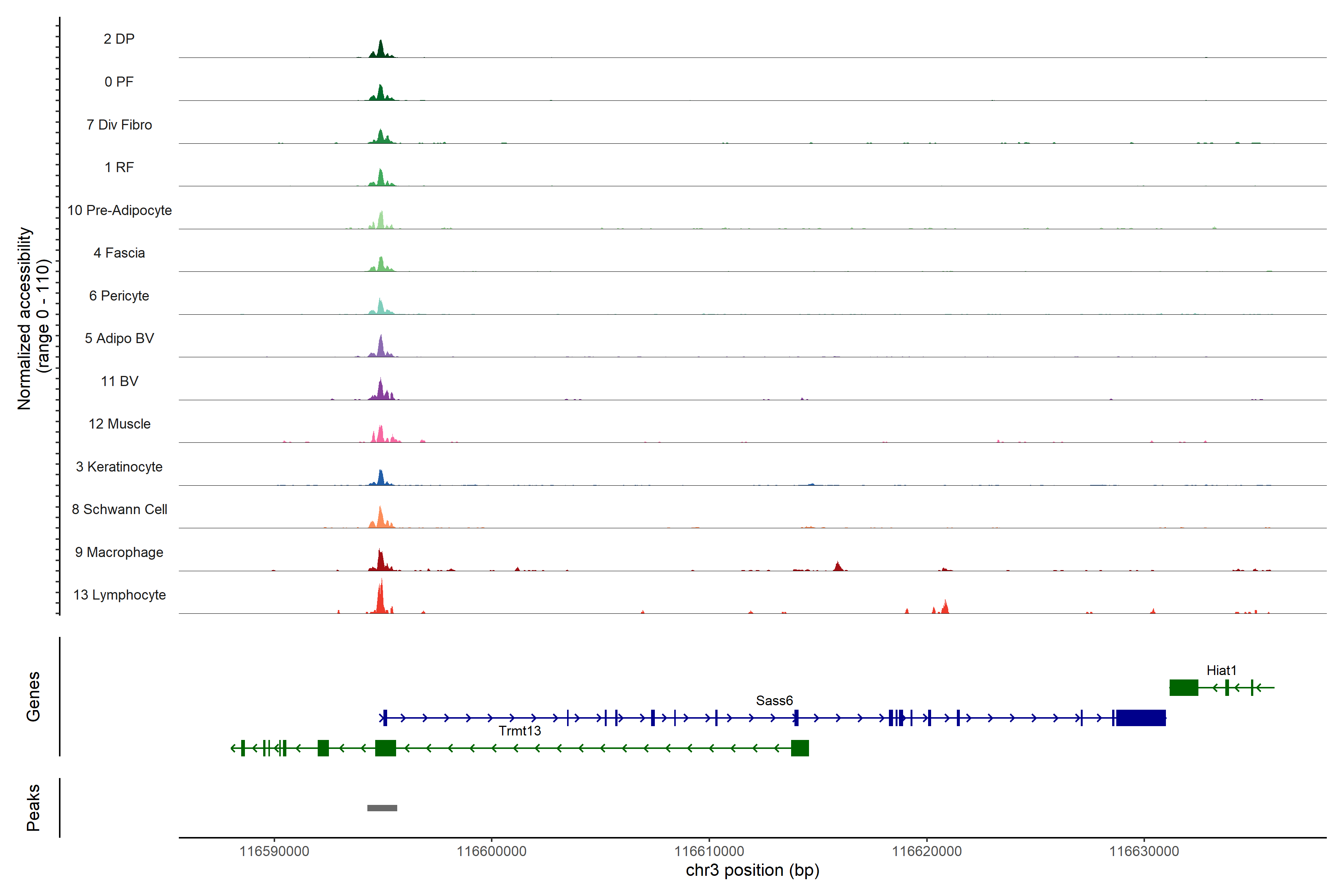Screen dimensions: 1344x896
Task: Select the large dark blue Sass6 terminal exon
Action: (x=1141, y=718)
